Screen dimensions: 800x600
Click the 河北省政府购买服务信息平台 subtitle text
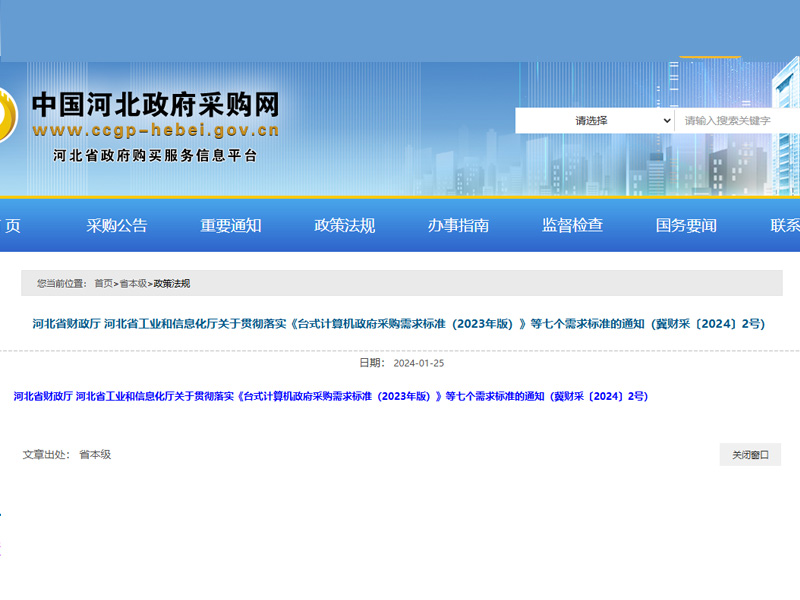(155, 156)
